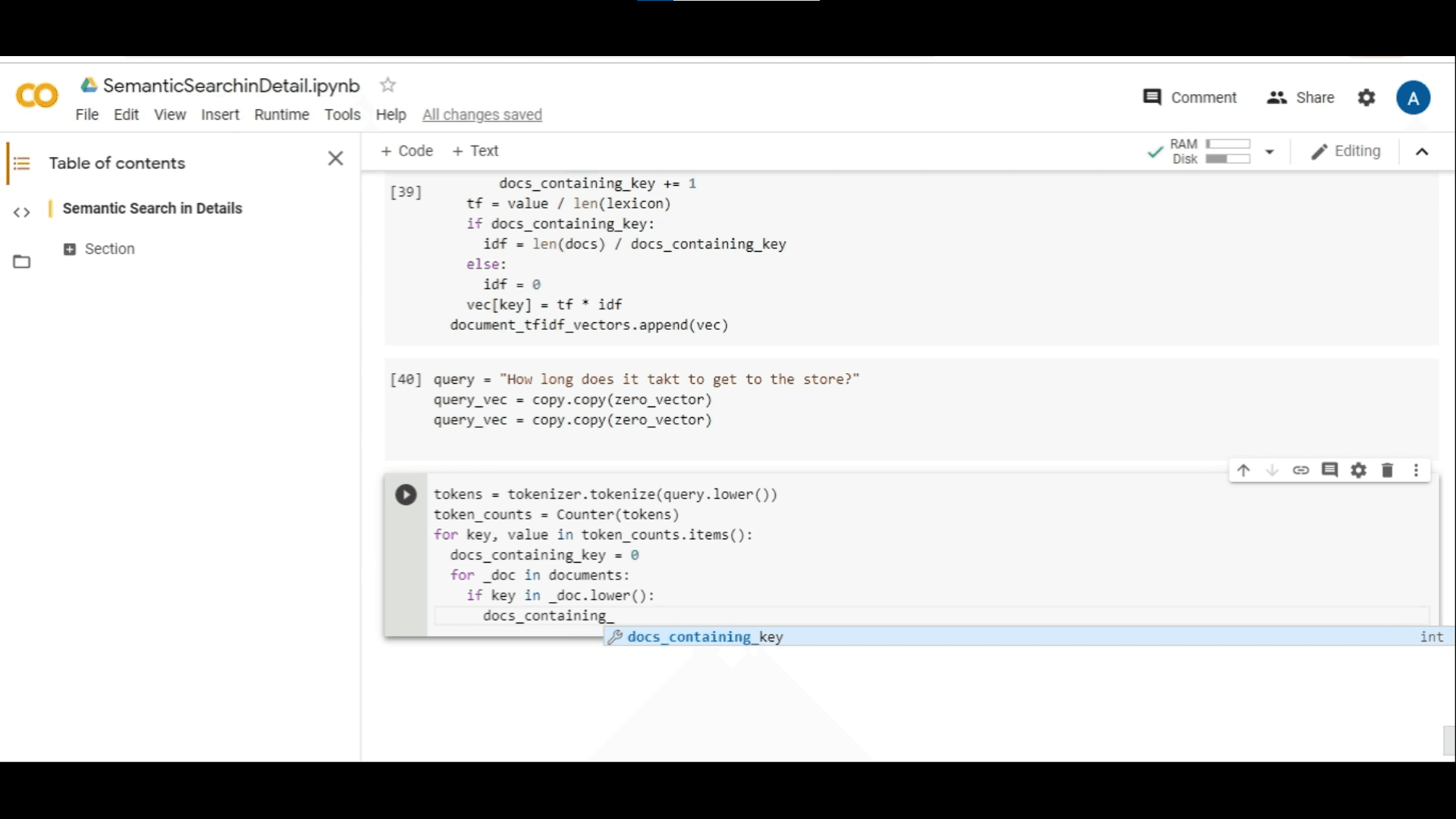This screenshot has width=1456, height=819.
Task: Open the Insert menu
Action: point(220,115)
